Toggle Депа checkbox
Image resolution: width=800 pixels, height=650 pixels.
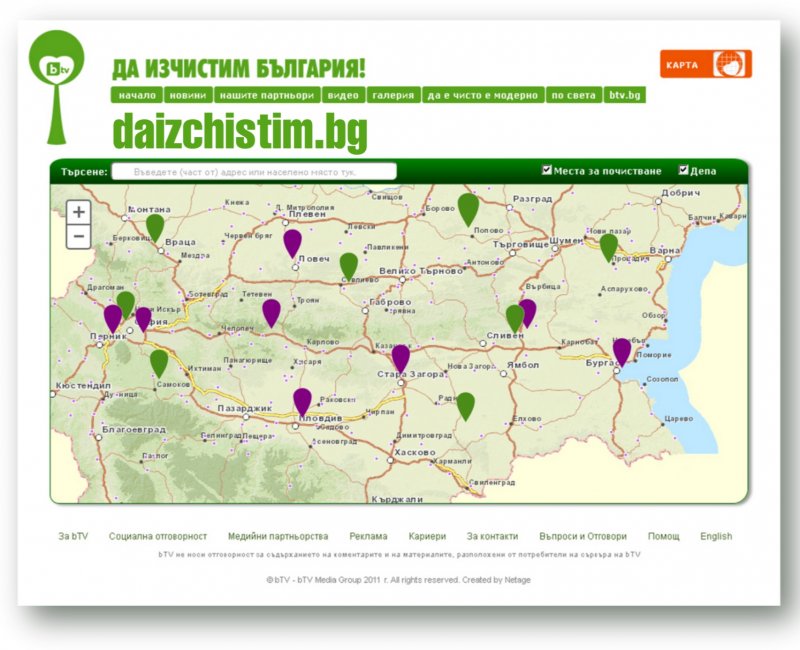pyautogui.click(x=684, y=170)
